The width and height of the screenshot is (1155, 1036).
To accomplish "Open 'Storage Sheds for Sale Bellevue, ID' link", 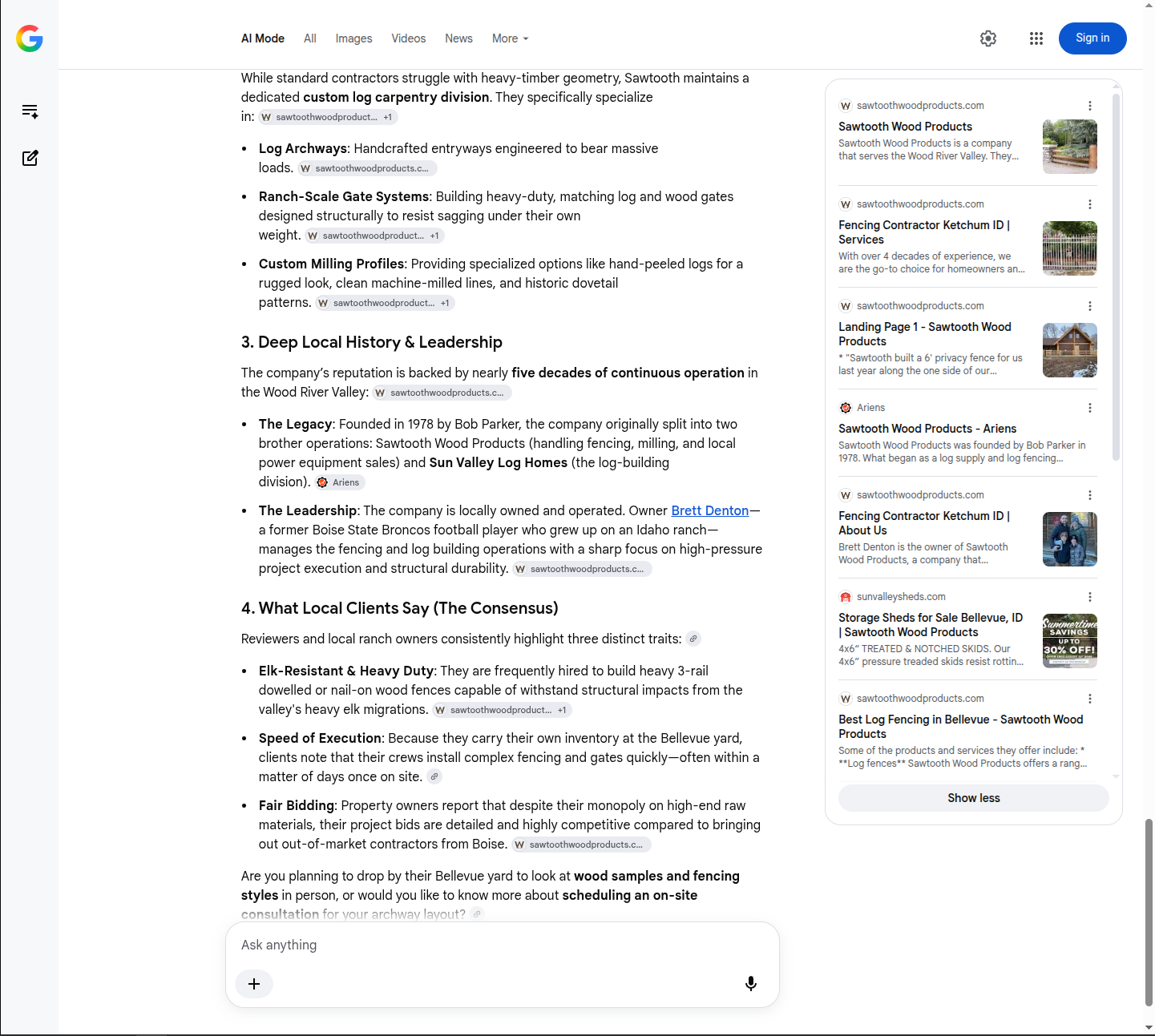I will click(931, 625).
